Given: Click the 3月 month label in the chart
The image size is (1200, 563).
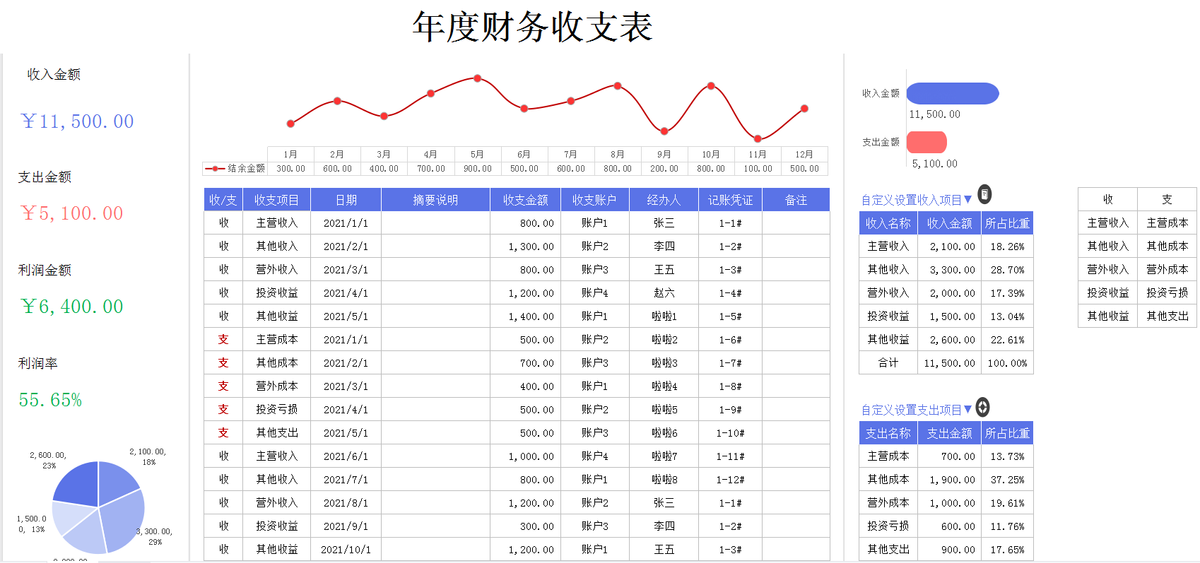Looking at the screenshot, I should click(x=384, y=154).
